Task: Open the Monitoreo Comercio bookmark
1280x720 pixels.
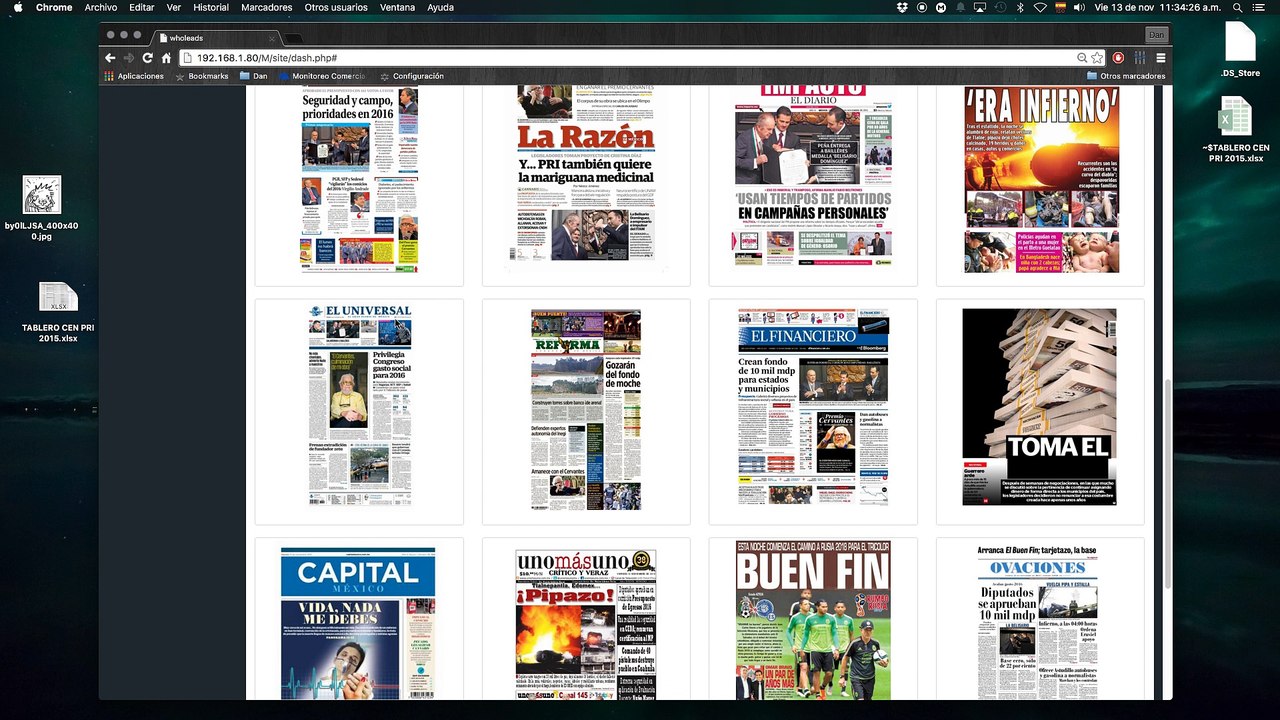Action: point(322,76)
